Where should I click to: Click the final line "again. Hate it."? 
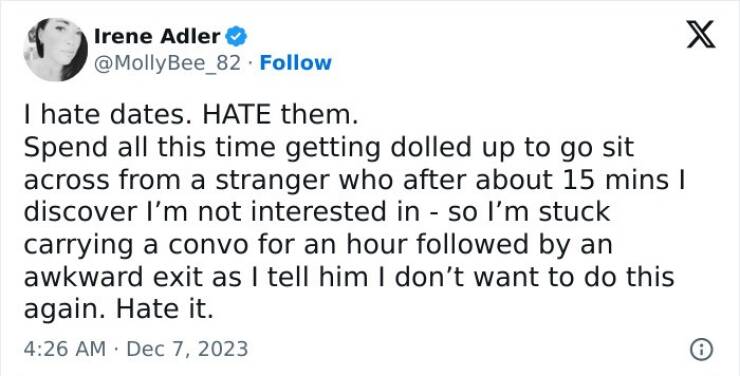pyautogui.click(x=118, y=309)
